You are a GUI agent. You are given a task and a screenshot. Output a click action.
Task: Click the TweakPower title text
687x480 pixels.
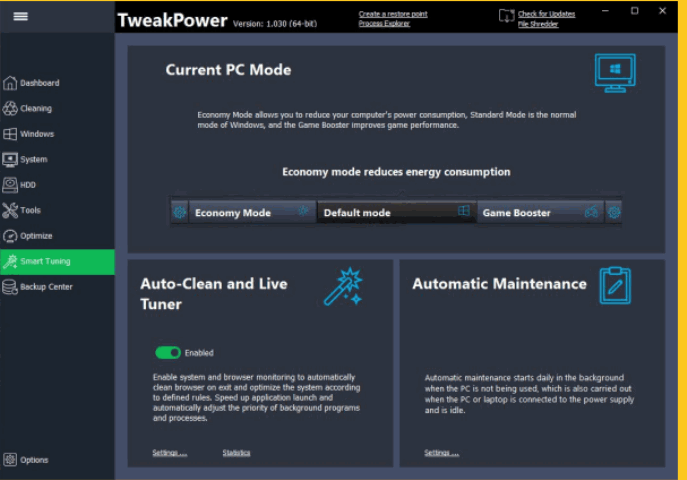point(172,20)
